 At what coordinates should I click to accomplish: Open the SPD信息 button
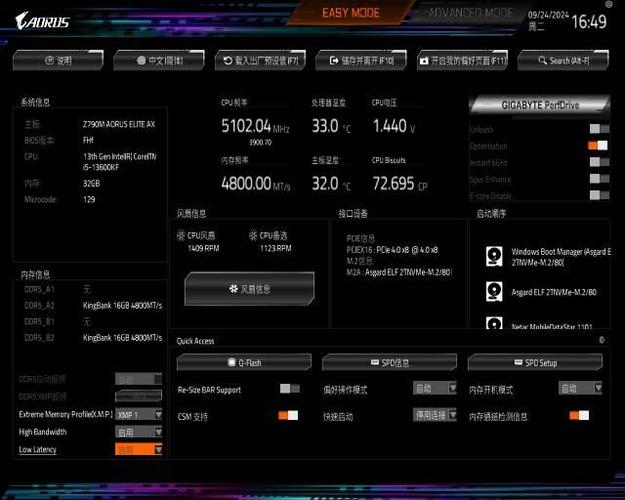click(389, 362)
